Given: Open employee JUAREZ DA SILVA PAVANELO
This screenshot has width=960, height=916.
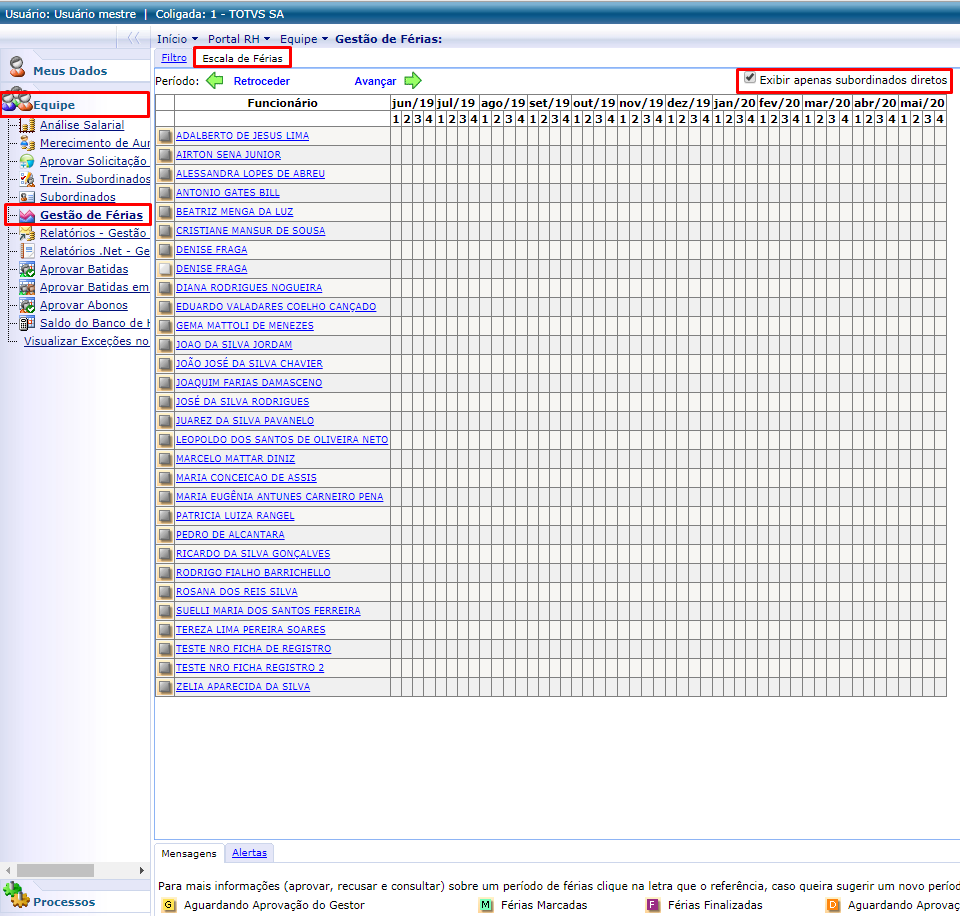Looking at the screenshot, I should [x=245, y=421].
